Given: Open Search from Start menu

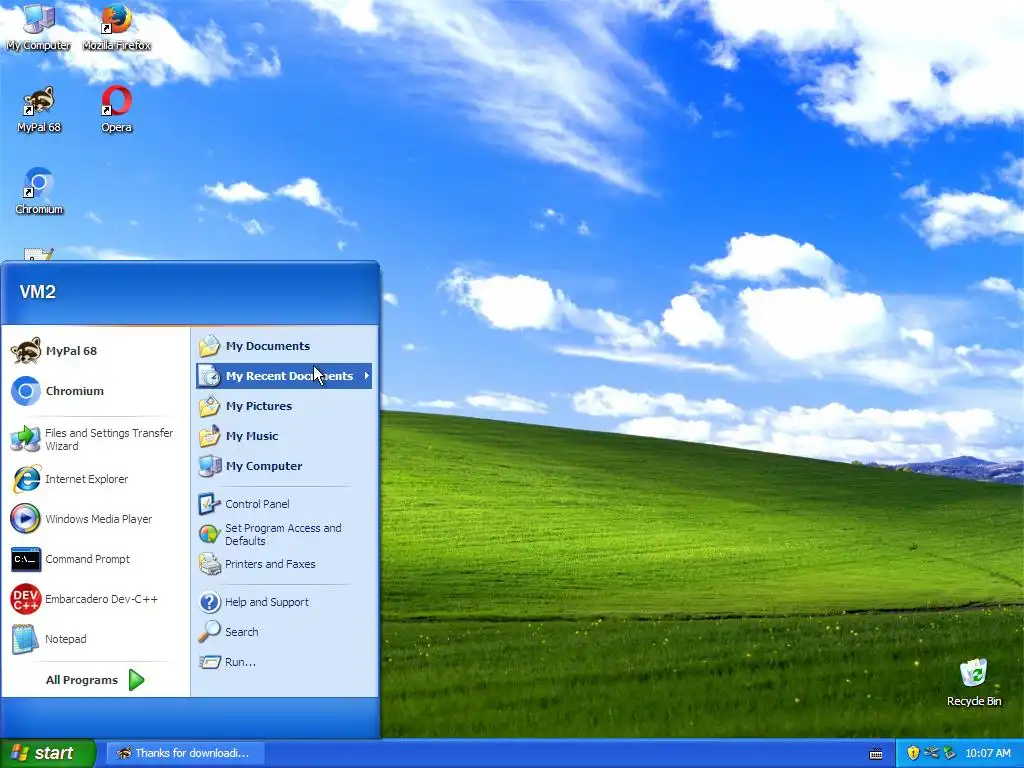Looking at the screenshot, I should pos(284,632).
